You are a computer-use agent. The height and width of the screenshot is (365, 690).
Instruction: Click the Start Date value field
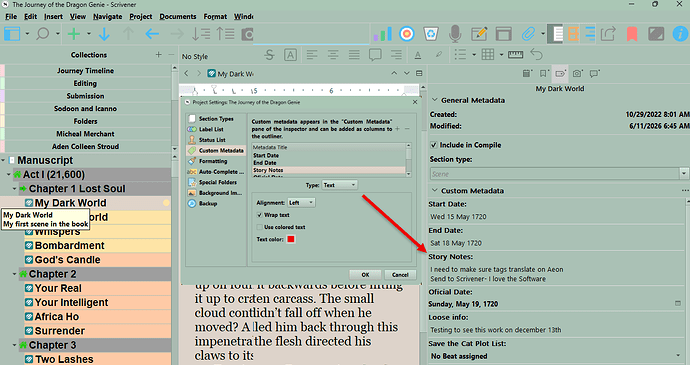pos(557,217)
